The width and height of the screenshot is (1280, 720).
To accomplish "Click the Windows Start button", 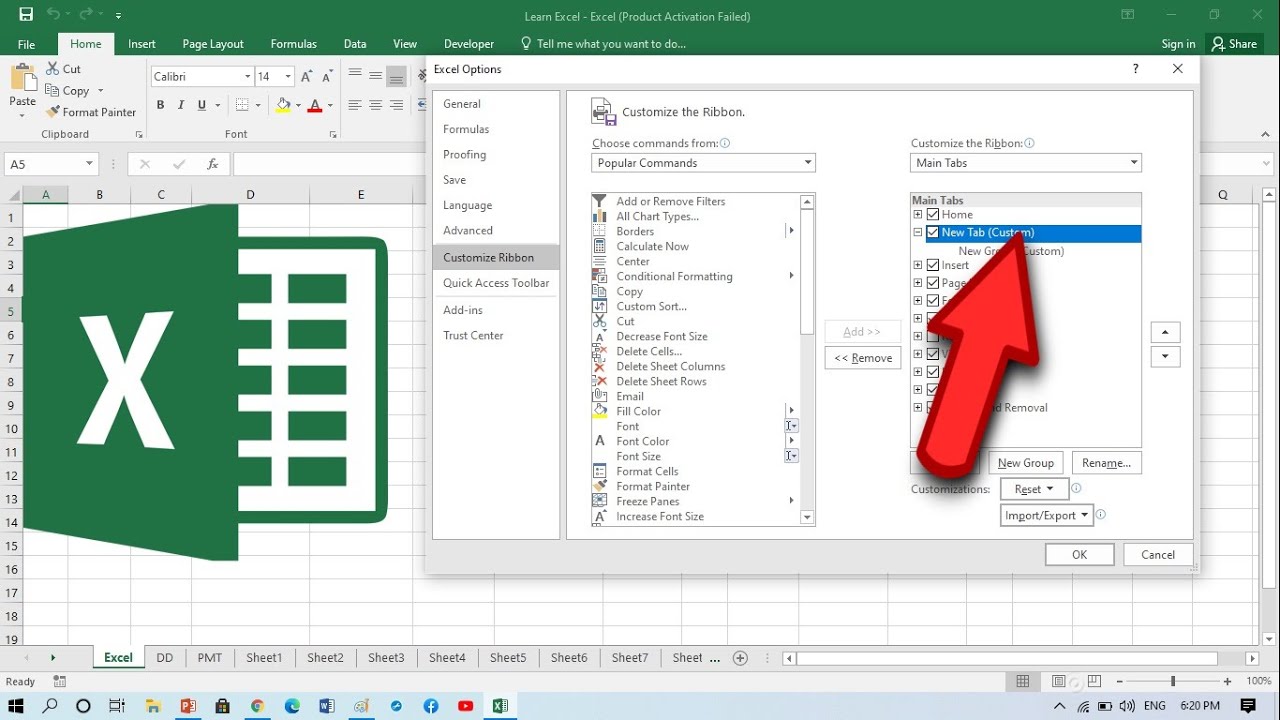I will pyautogui.click(x=16, y=706).
